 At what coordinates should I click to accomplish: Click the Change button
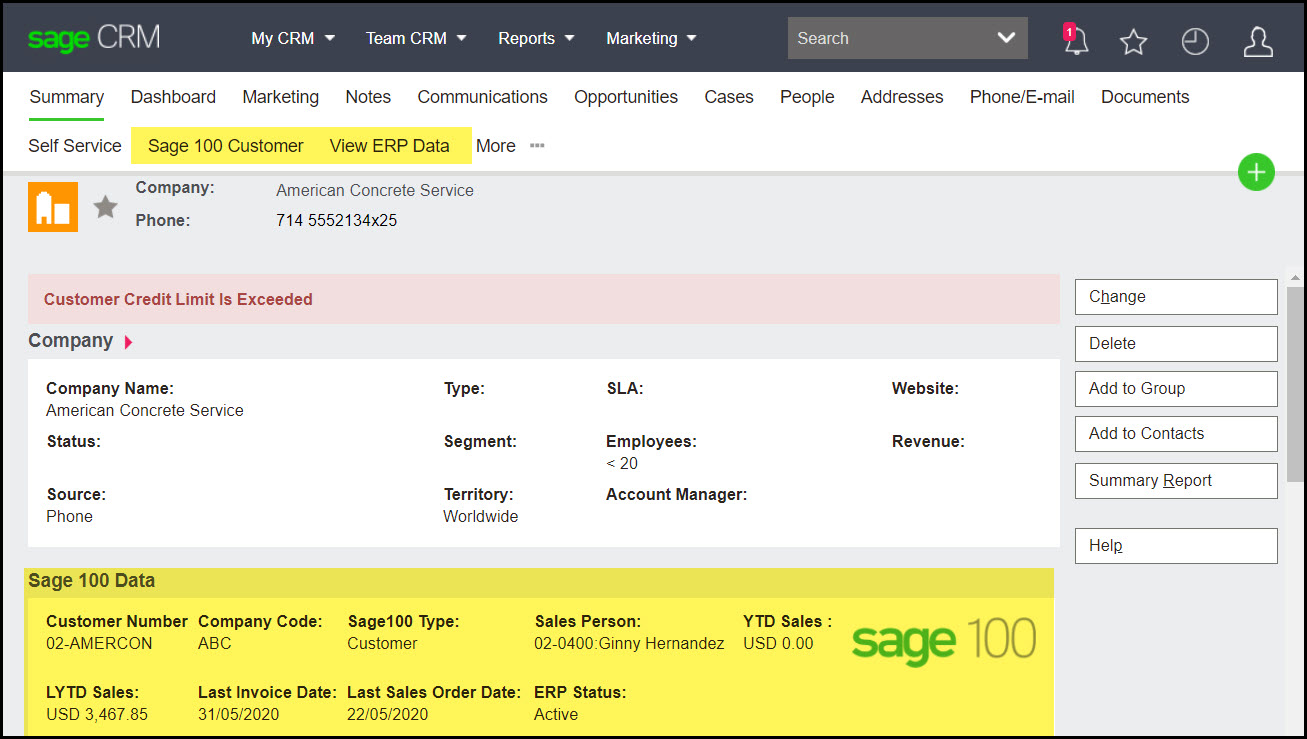pos(1176,296)
